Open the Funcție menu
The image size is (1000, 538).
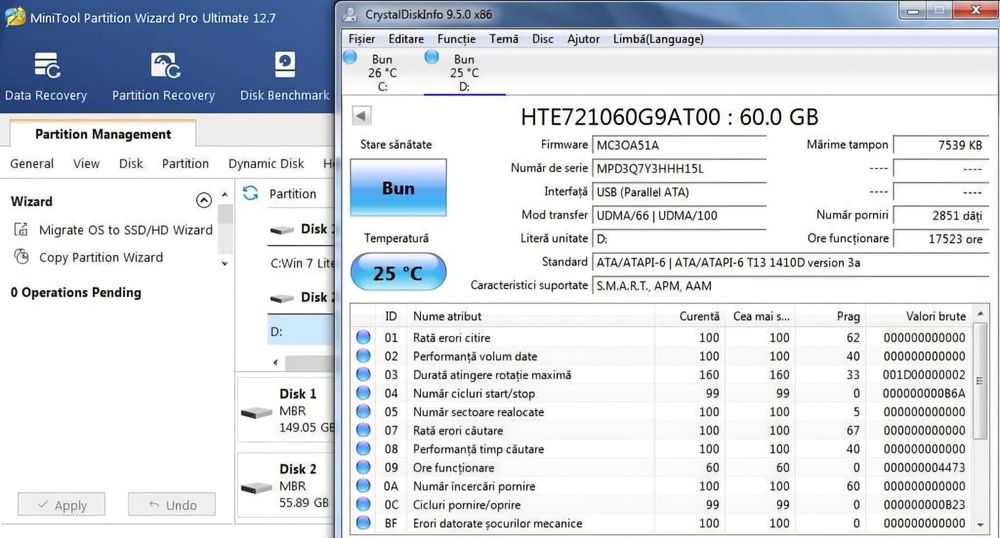456,39
